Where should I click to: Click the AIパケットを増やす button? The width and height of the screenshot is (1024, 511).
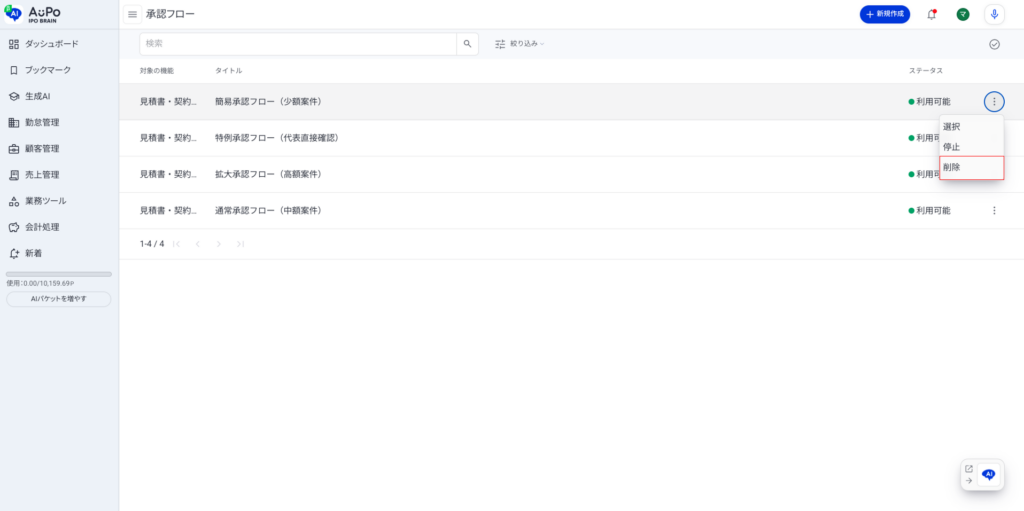59,299
